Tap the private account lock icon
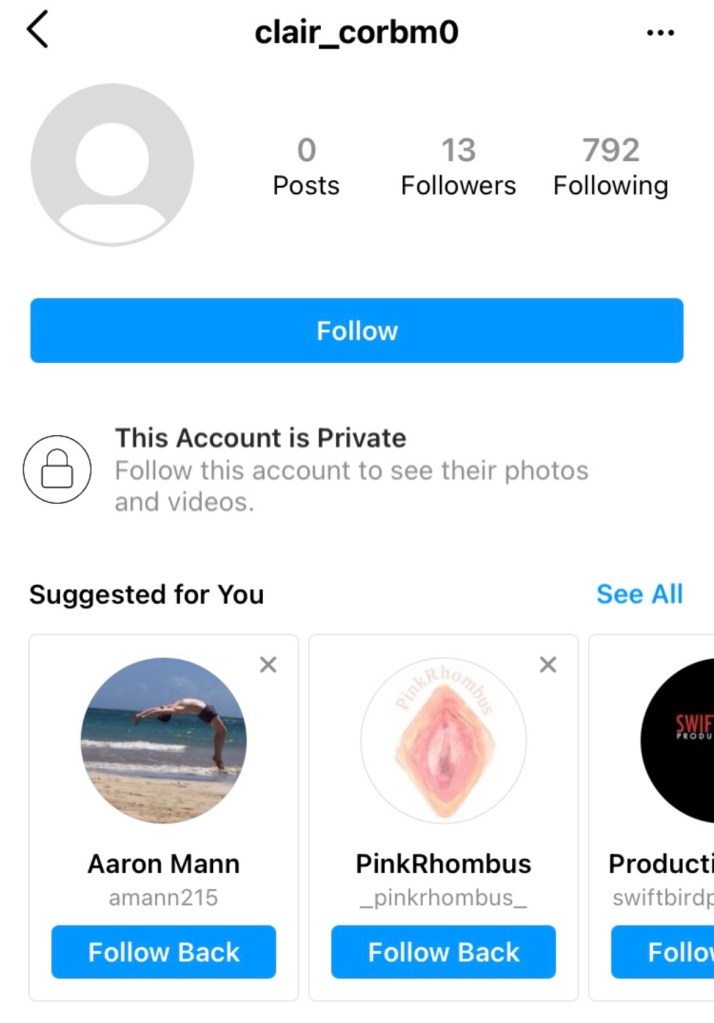This screenshot has height=1023, width=714. [x=57, y=469]
